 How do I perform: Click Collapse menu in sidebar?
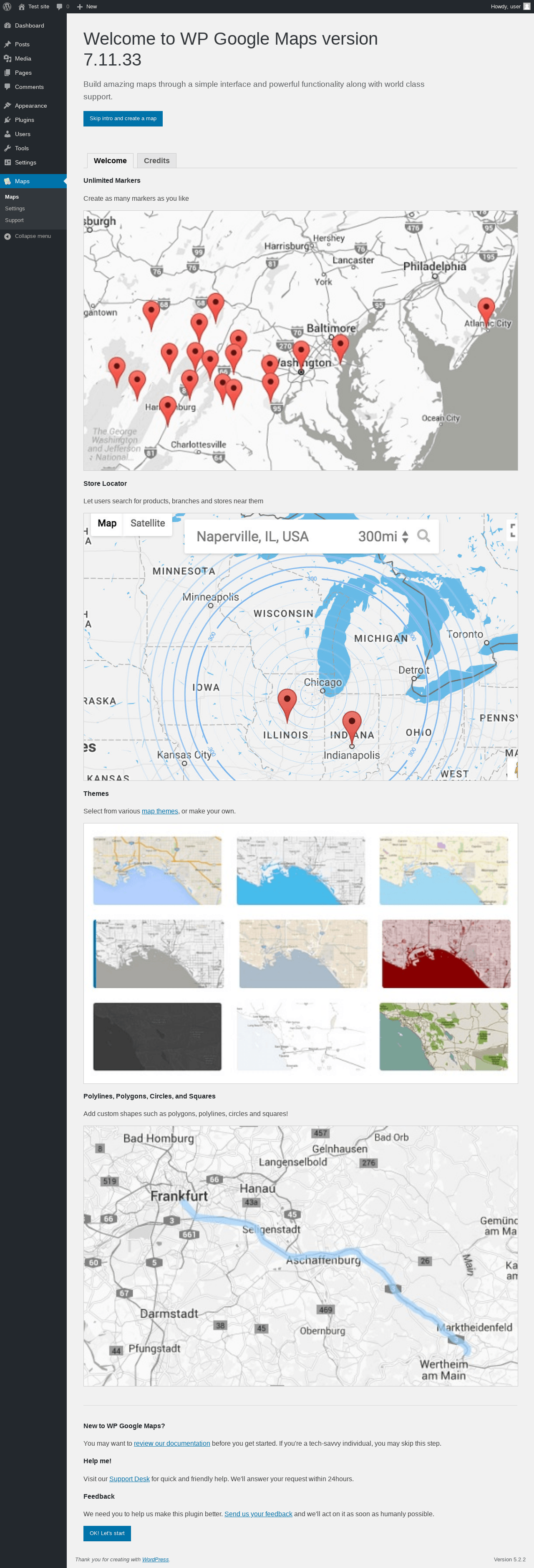pos(33,236)
